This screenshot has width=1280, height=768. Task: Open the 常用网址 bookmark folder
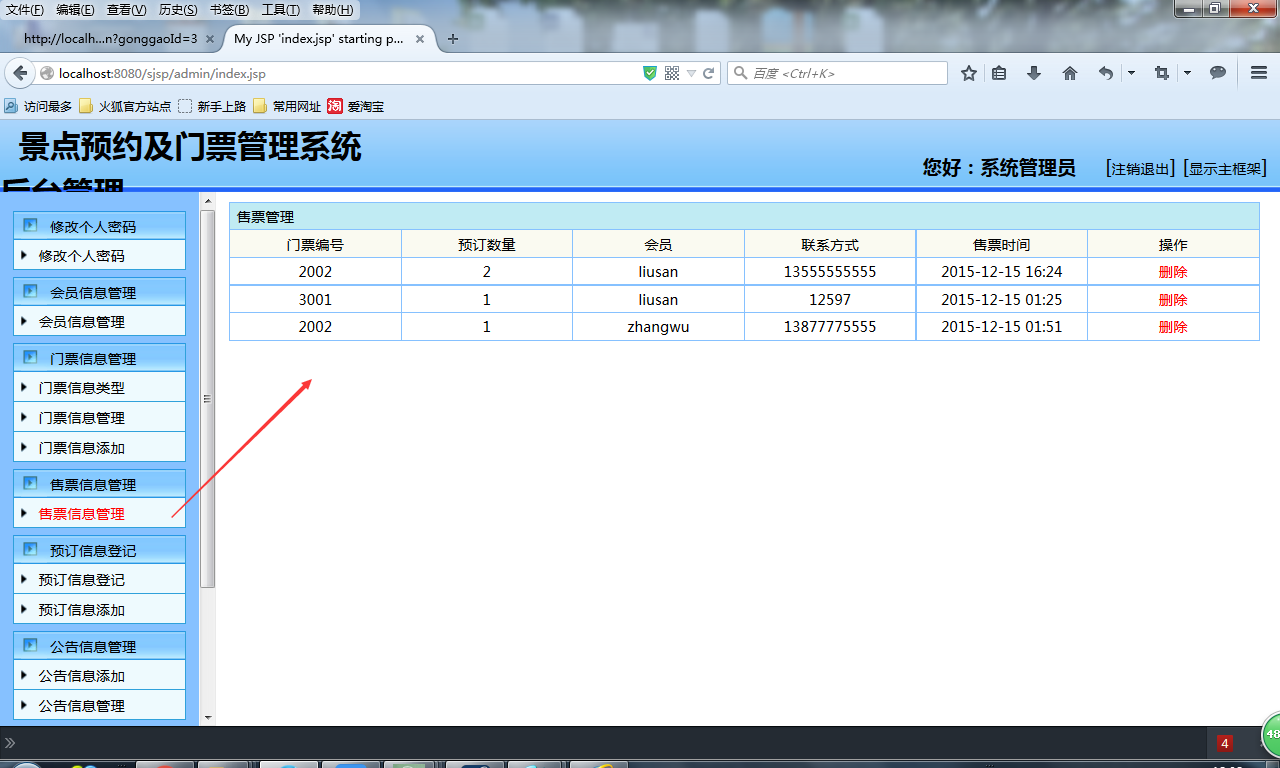pyautogui.click(x=287, y=106)
